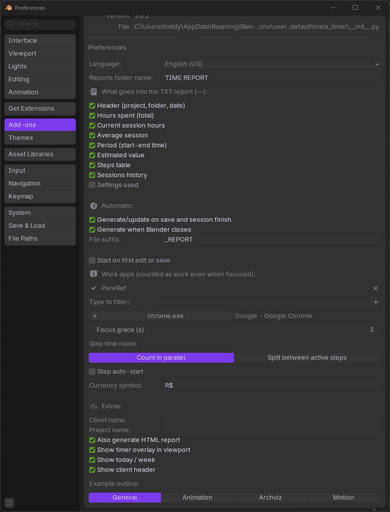Click the preferences Search field

(40, 24)
